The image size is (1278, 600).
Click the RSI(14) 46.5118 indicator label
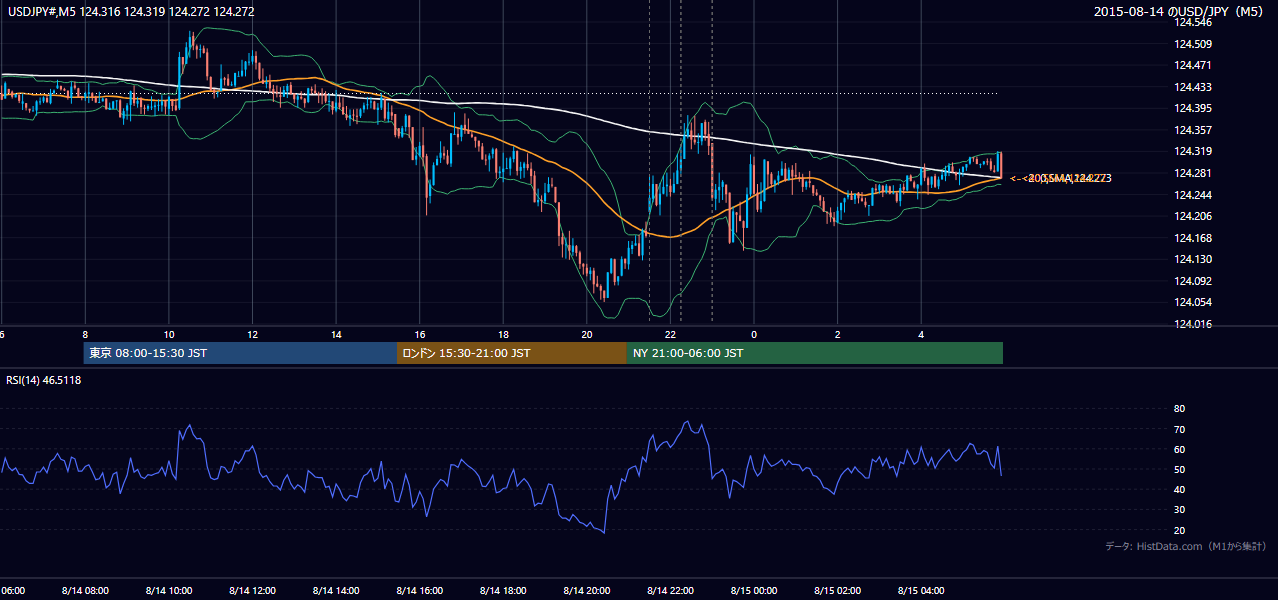pyautogui.click(x=44, y=380)
